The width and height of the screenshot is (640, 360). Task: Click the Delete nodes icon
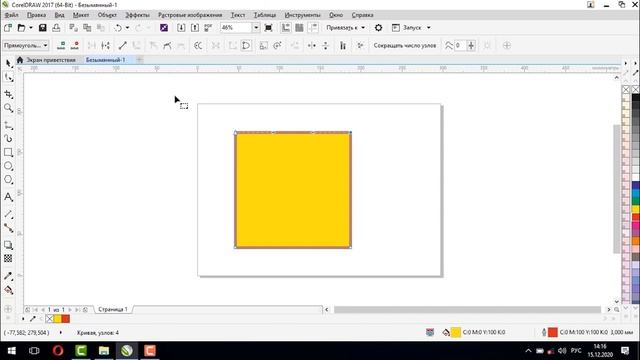[x=74, y=46]
